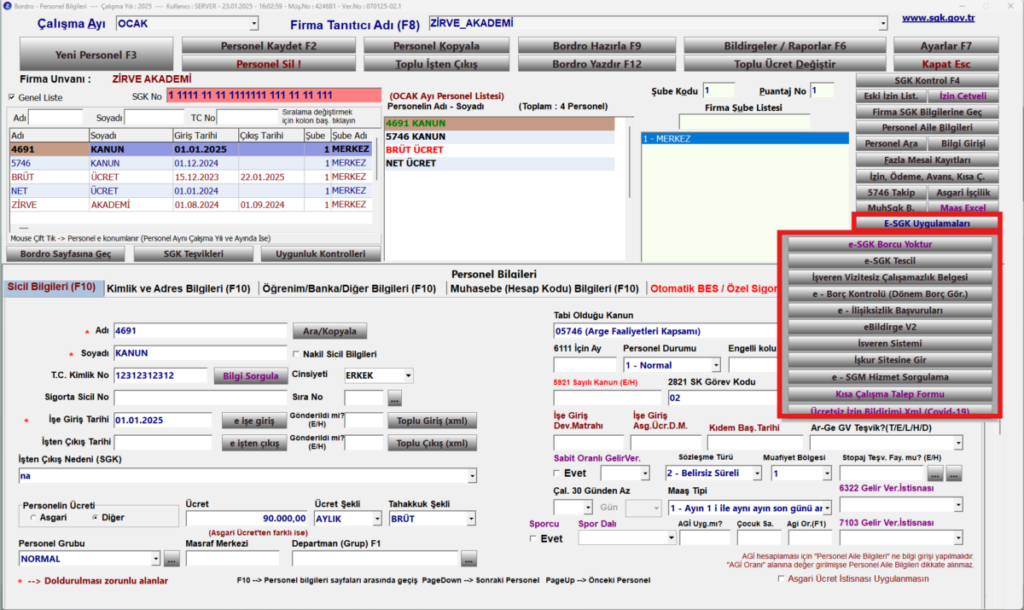Image resolution: width=1024 pixels, height=610 pixels.
Task: Sort by the Giriş Tarihi column header
Action: click(205, 135)
